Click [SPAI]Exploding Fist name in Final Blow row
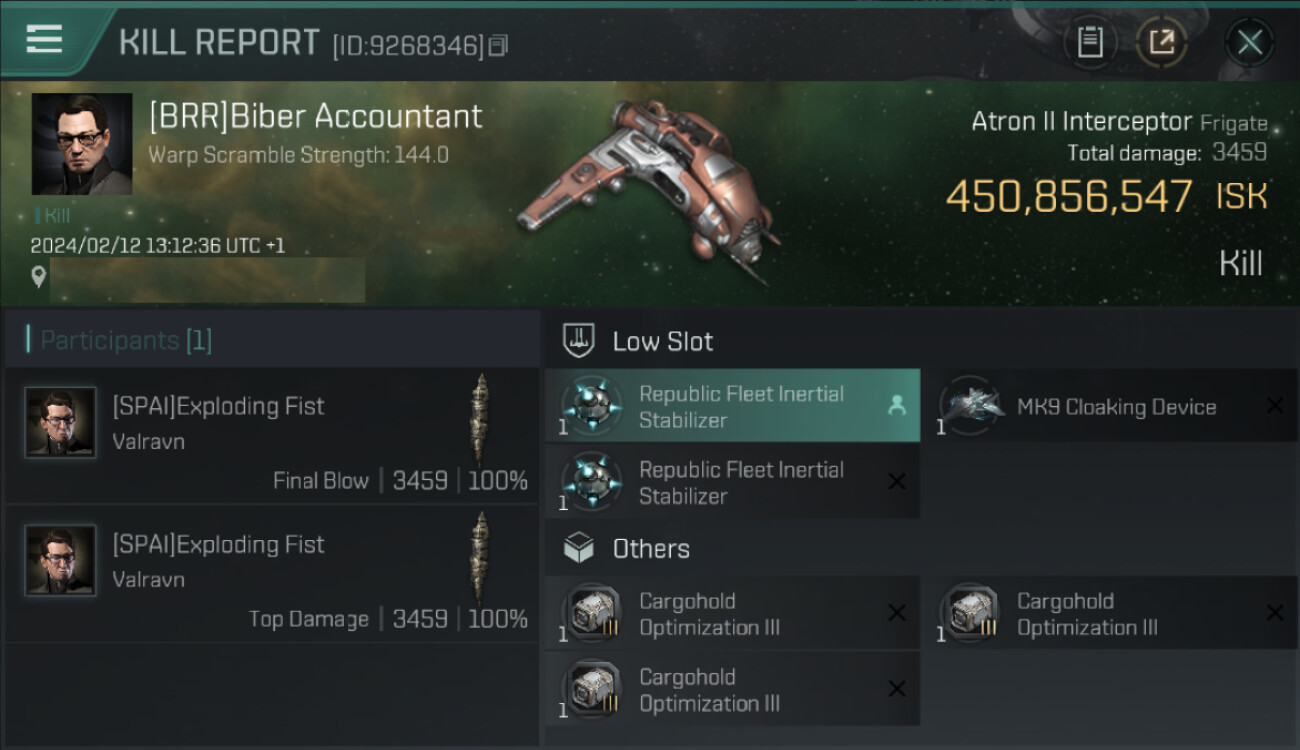The height and width of the screenshot is (750, 1300). 218,406
